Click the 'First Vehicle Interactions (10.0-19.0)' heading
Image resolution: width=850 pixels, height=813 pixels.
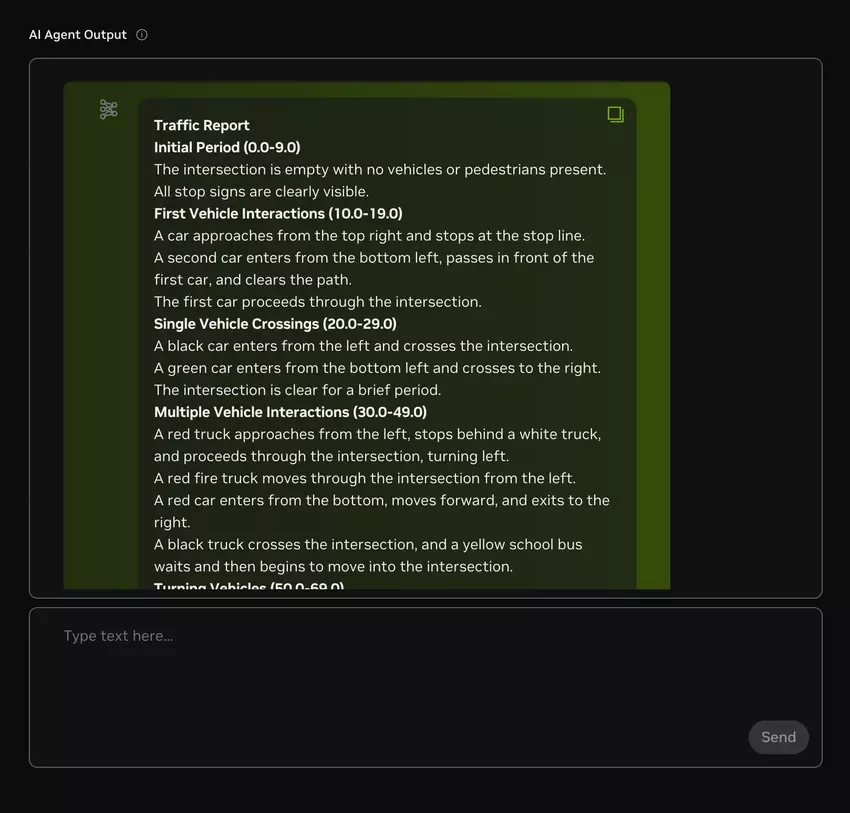coord(278,213)
